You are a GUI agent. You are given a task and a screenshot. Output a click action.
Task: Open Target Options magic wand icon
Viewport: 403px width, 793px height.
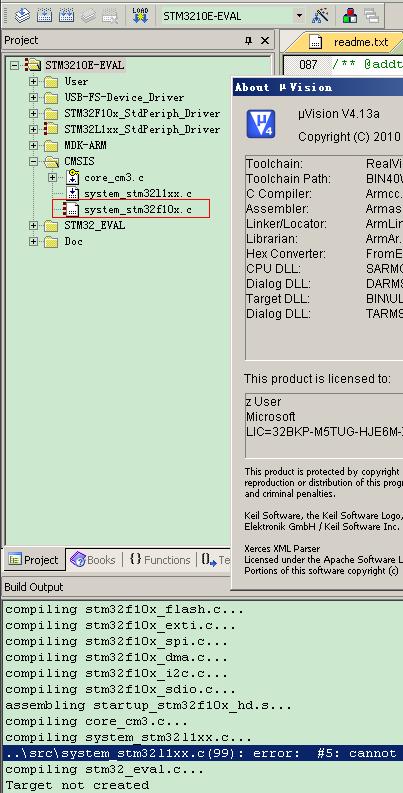320,16
